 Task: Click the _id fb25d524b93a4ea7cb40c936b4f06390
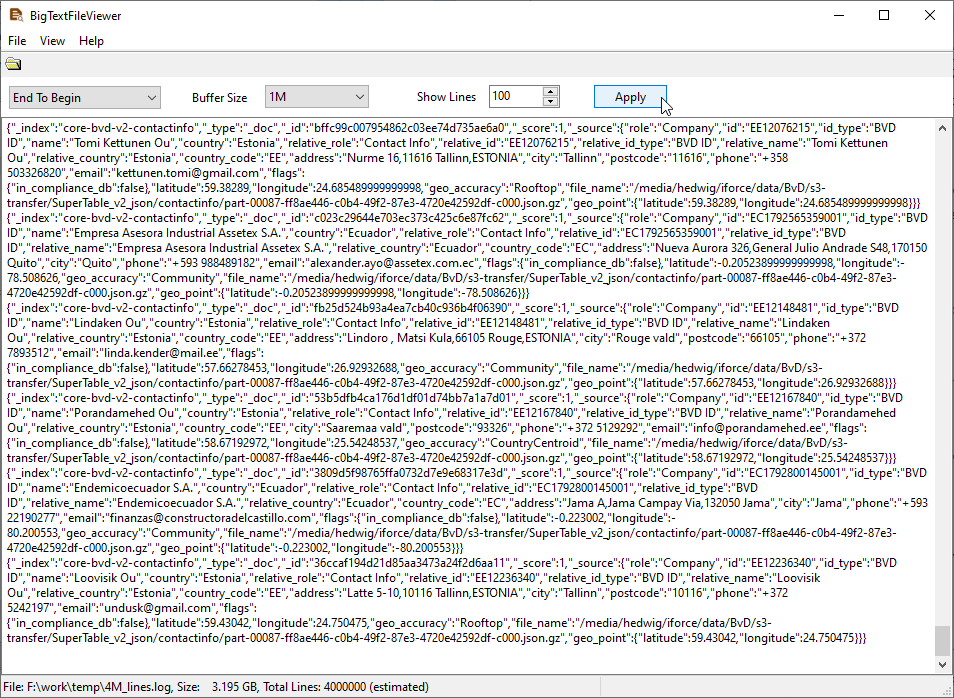point(411,308)
